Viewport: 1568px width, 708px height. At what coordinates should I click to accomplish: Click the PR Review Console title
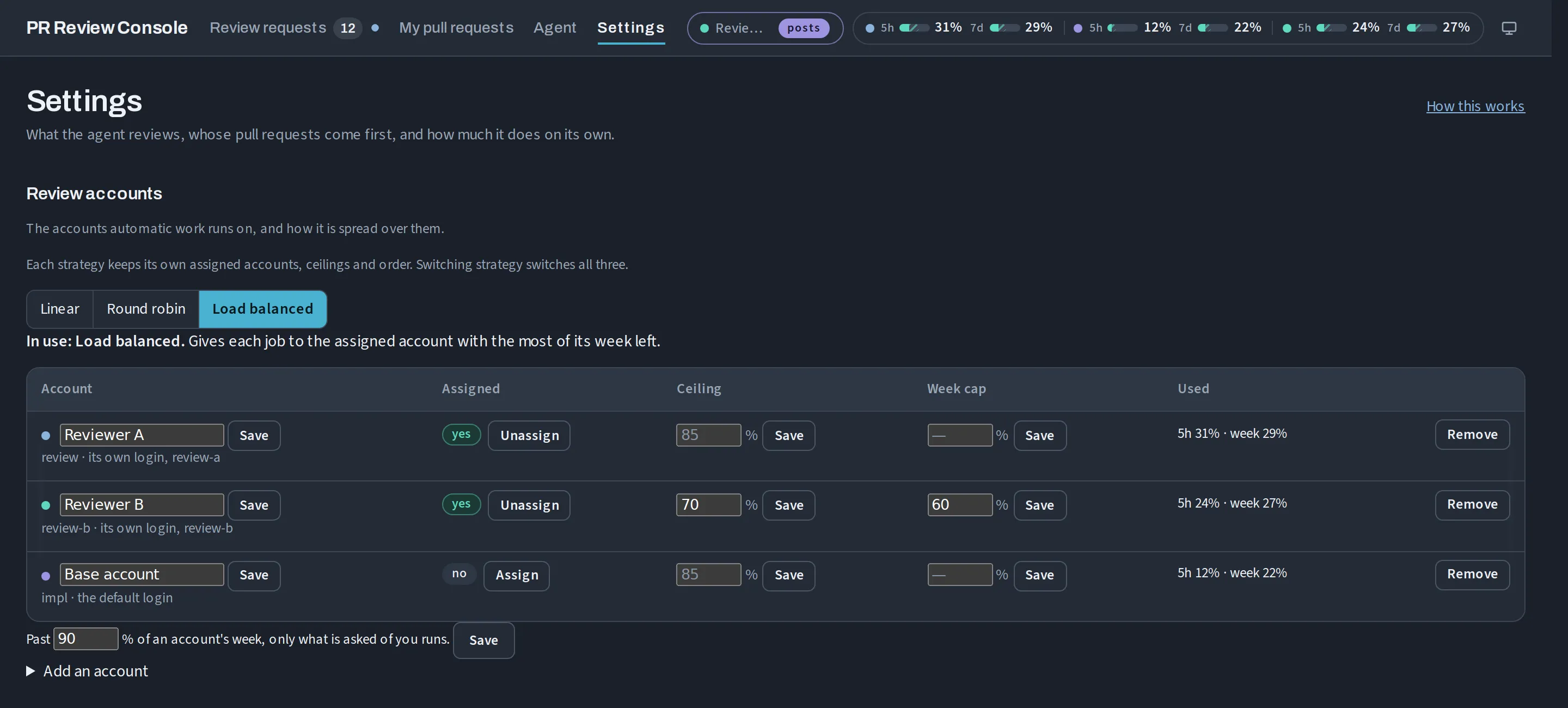[107, 28]
